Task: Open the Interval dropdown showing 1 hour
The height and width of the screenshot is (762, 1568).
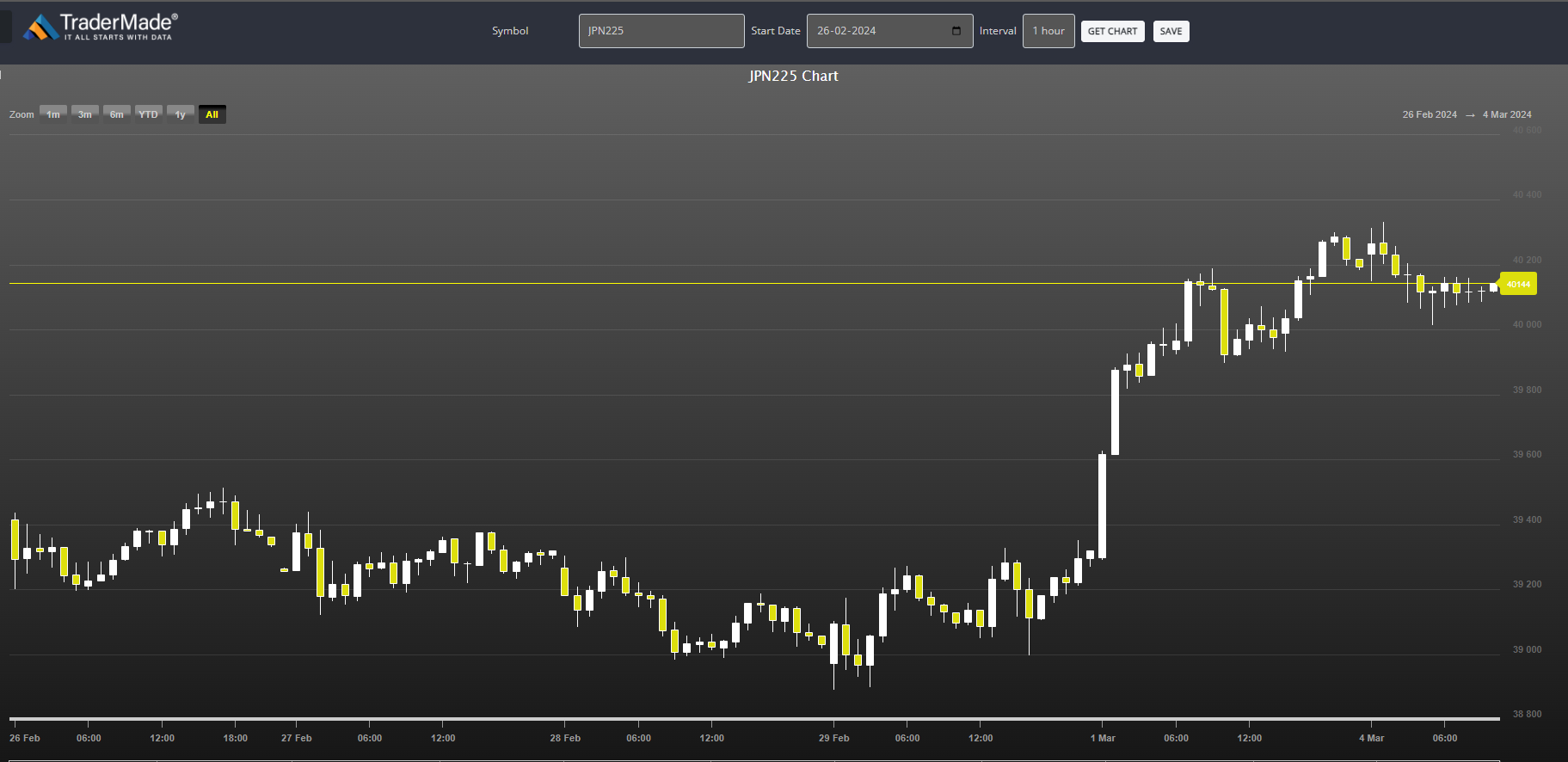Action: click(1048, 31)
